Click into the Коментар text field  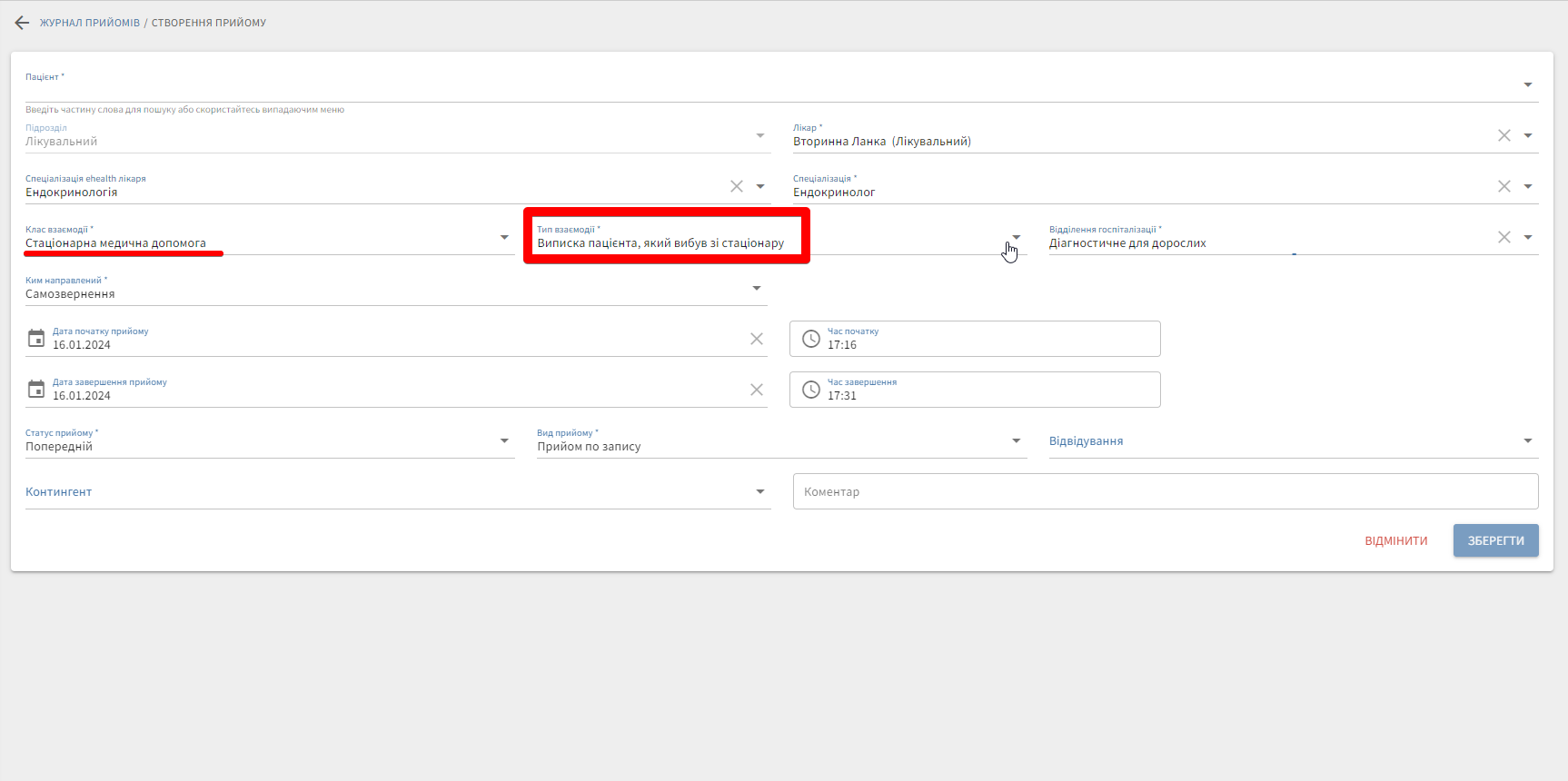1165,491
